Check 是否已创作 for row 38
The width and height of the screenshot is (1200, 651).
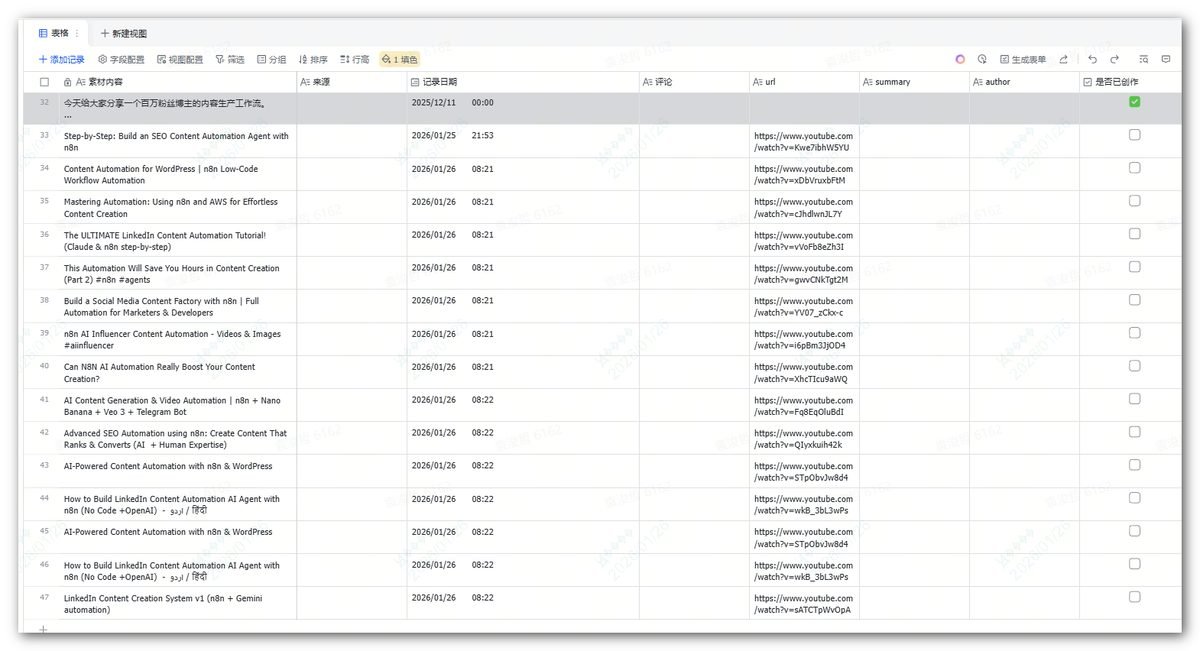pyautogui.click(x=1134, y=300)
